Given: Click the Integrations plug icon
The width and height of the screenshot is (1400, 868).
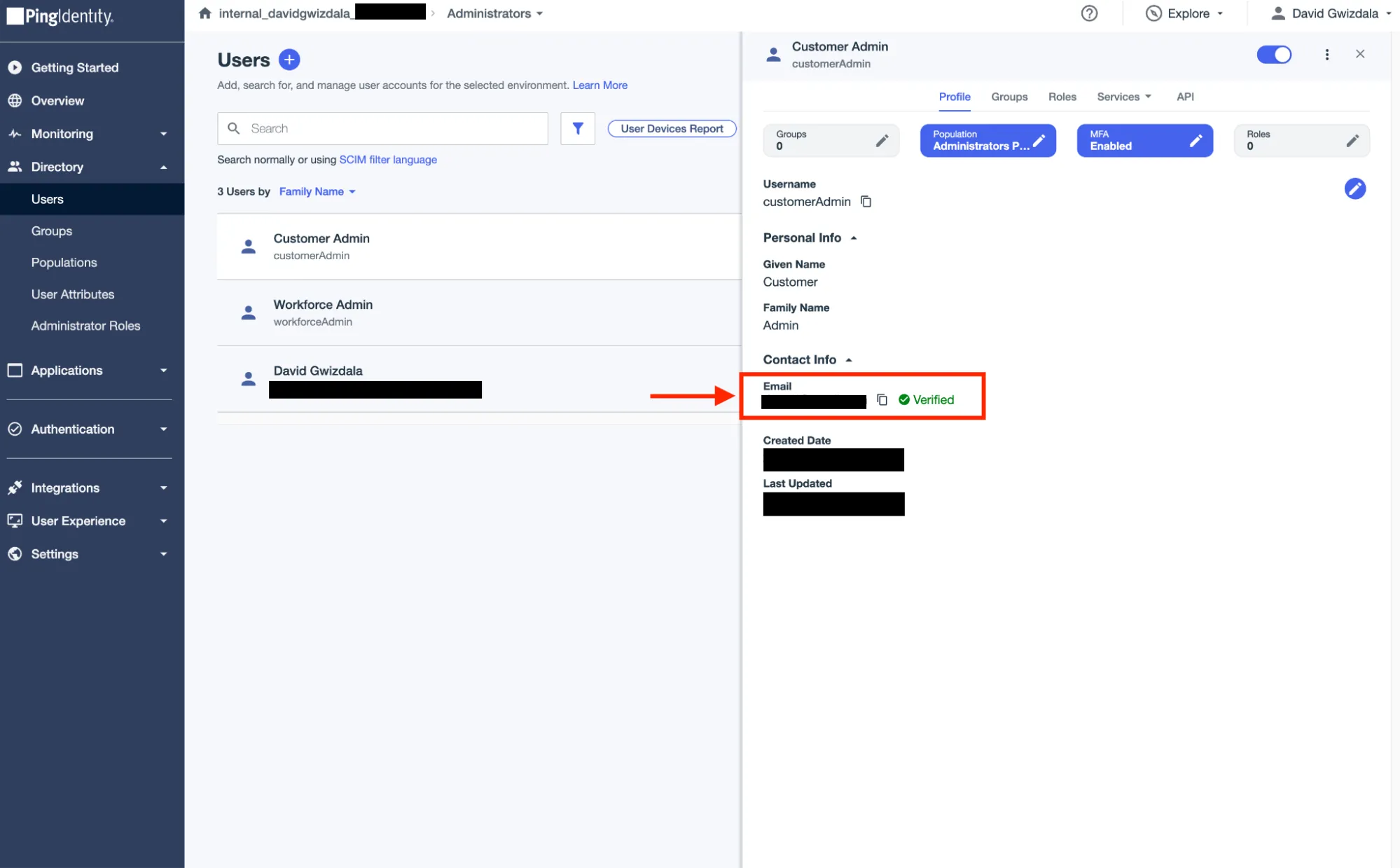Looking at the screenshot, I should [x=15, y=488].
